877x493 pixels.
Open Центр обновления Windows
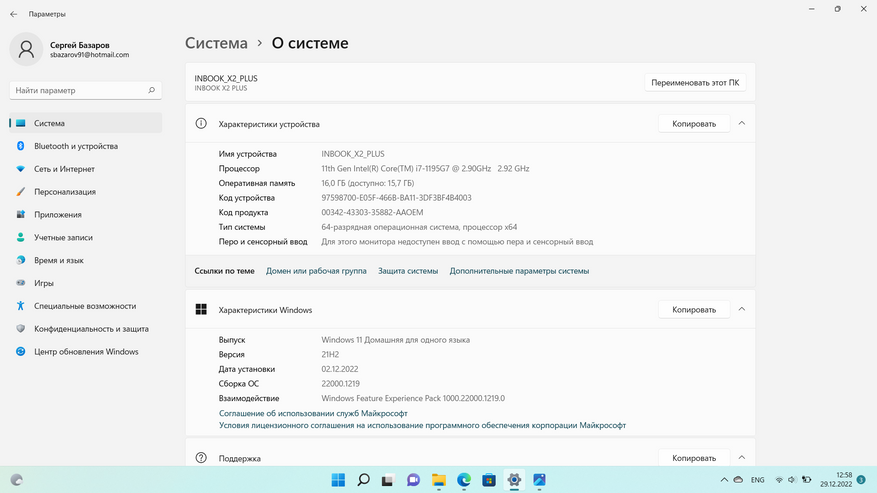pos(86,352)
